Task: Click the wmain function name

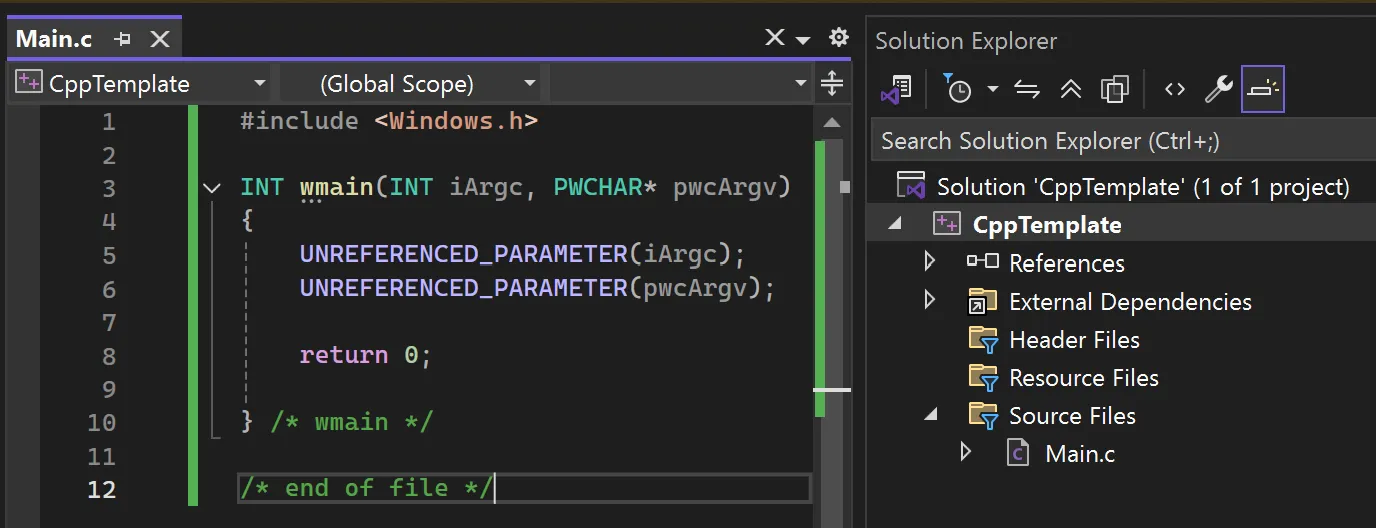Action: coord(337,188)
